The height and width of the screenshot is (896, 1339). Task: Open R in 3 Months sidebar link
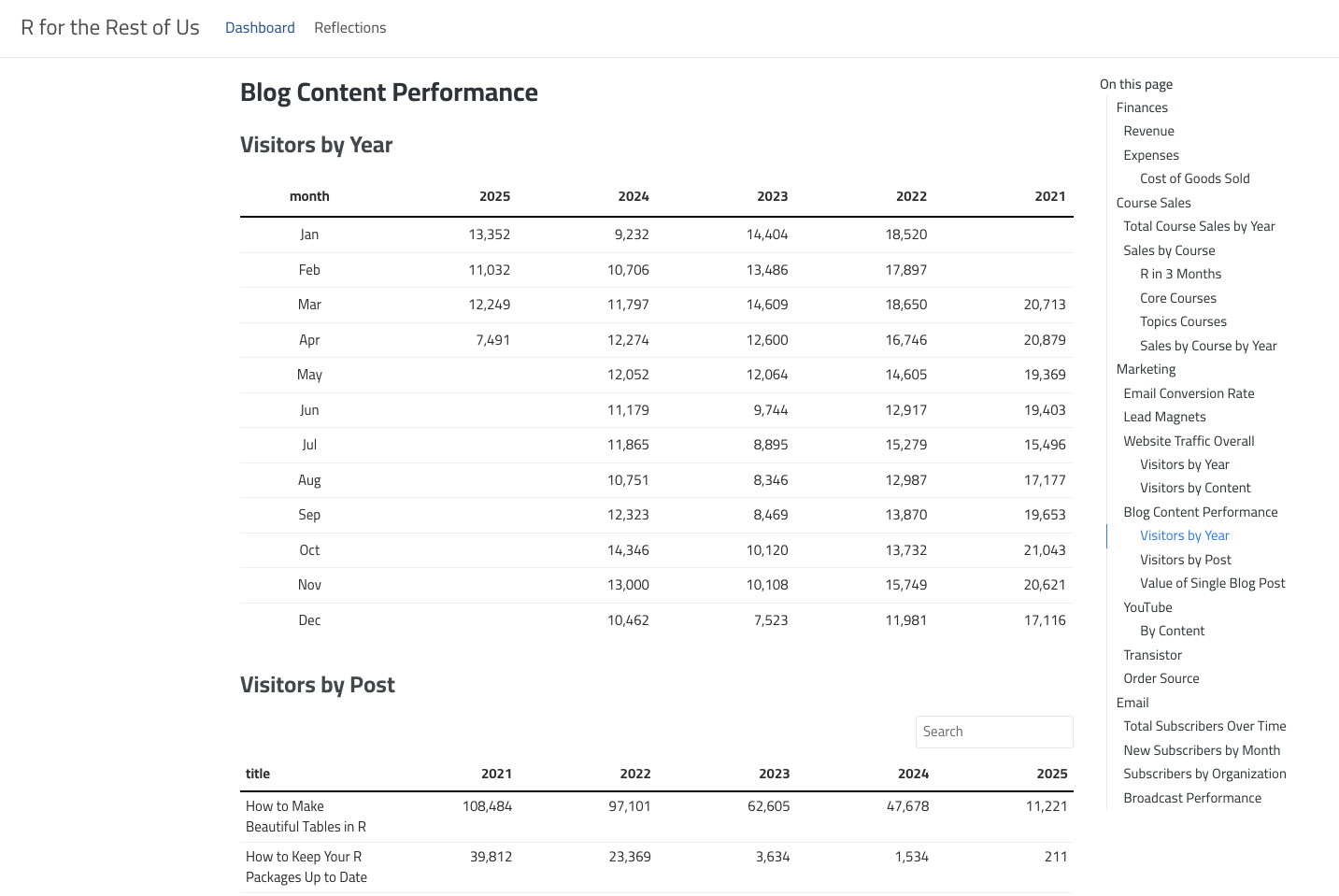click(x=1180, y=274)
